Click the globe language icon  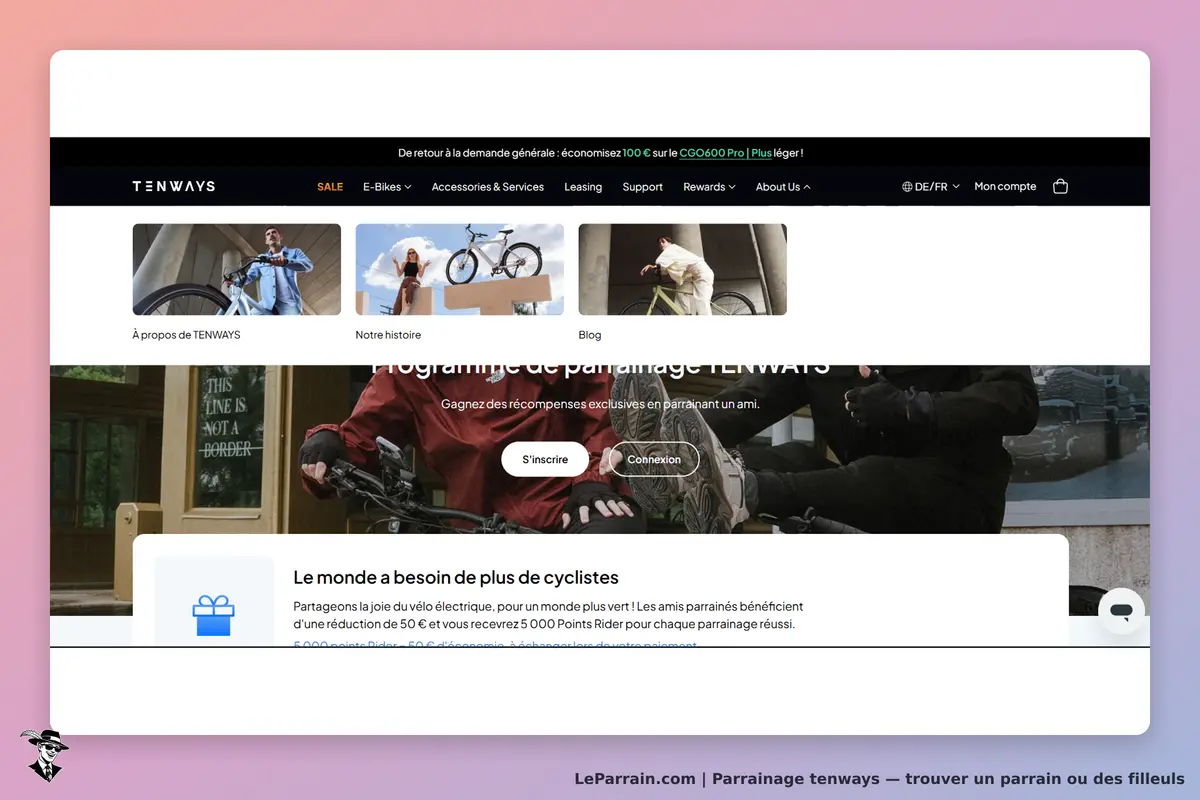pos(907,187)
